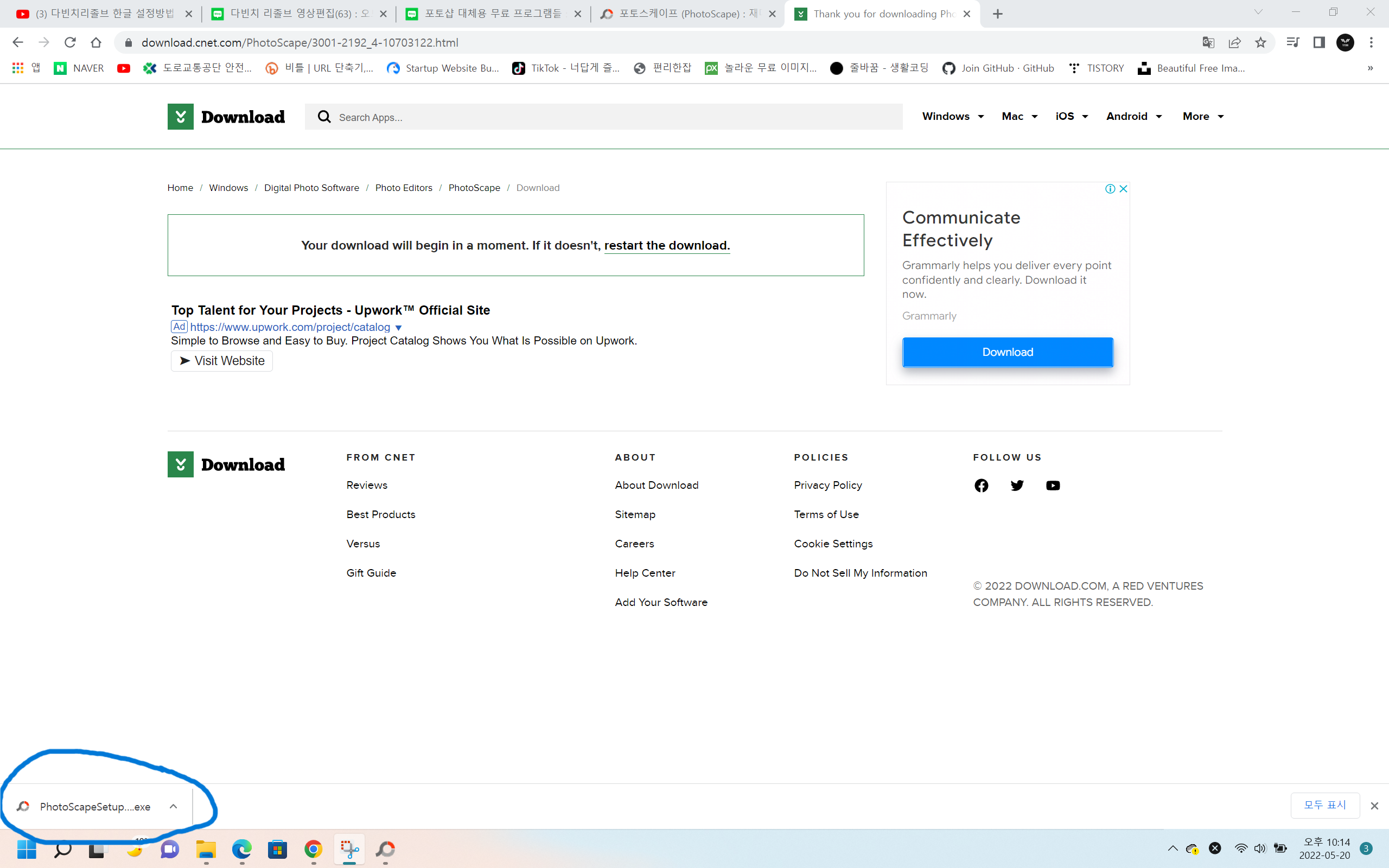Expand the More navigation dropdown
The image size is (1389, 868).
(1203, 117)
